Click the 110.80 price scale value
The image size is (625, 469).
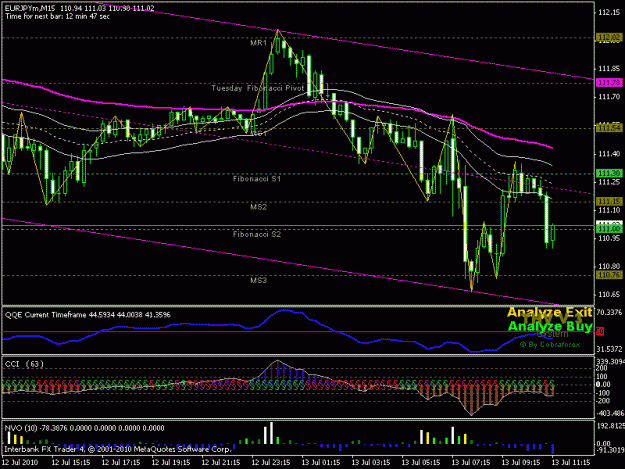coord(609,266)
